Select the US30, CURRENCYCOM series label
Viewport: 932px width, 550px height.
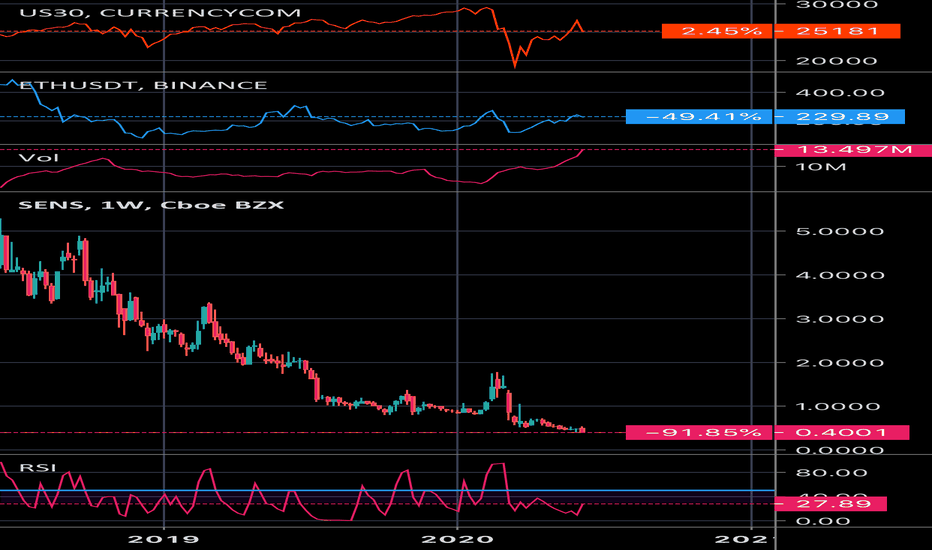(160, 12)
